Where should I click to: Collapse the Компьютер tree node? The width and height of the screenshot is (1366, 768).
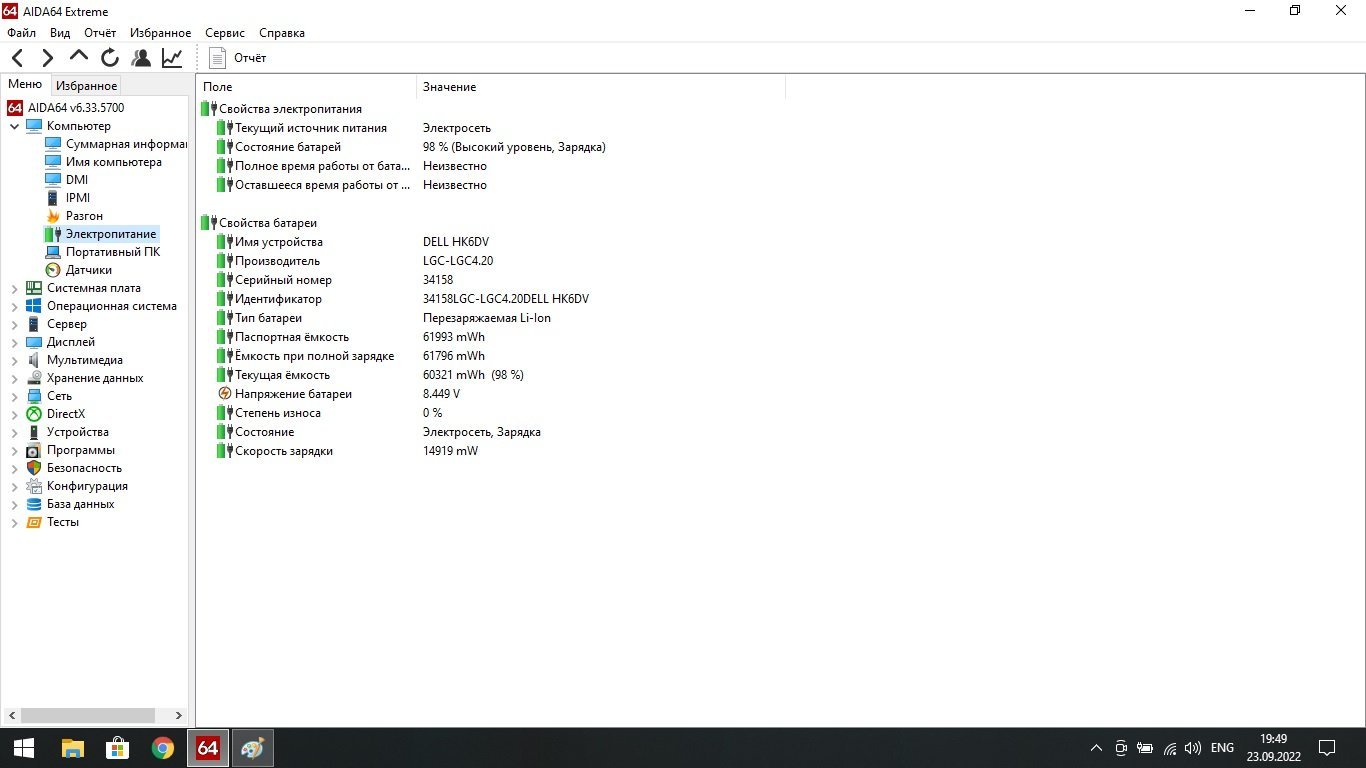tap(15, 126)
